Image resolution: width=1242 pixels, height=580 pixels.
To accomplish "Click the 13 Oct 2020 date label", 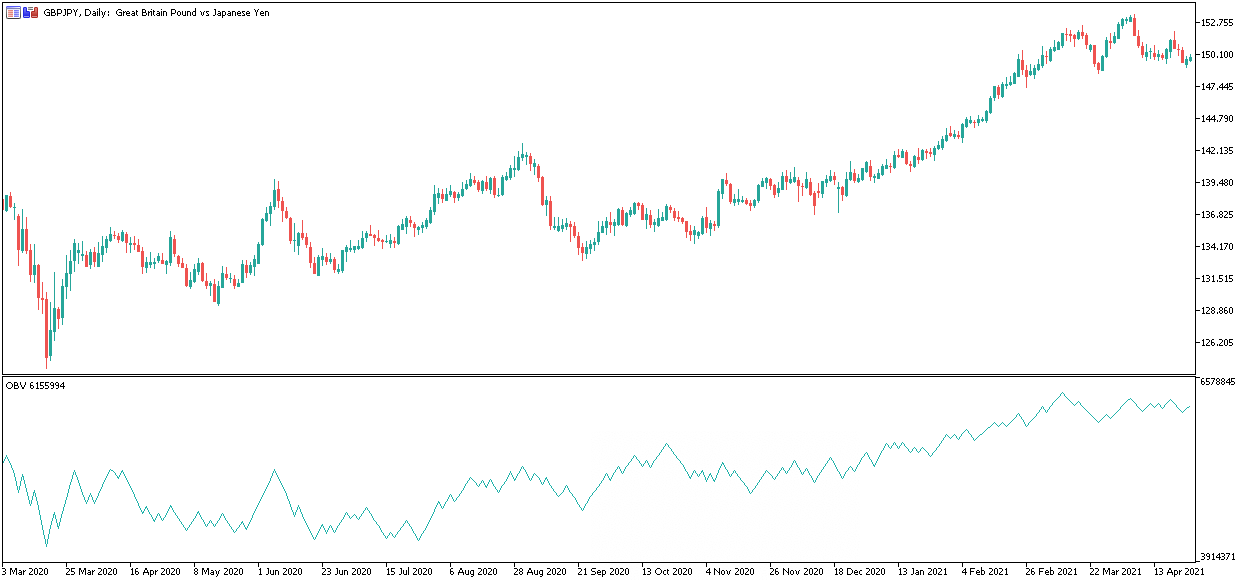I will point(667,572).
